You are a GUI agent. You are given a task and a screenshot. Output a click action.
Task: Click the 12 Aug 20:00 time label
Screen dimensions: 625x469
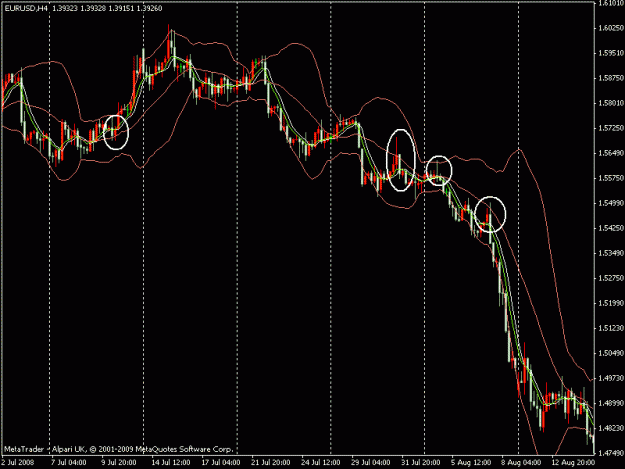click(573, 463)
